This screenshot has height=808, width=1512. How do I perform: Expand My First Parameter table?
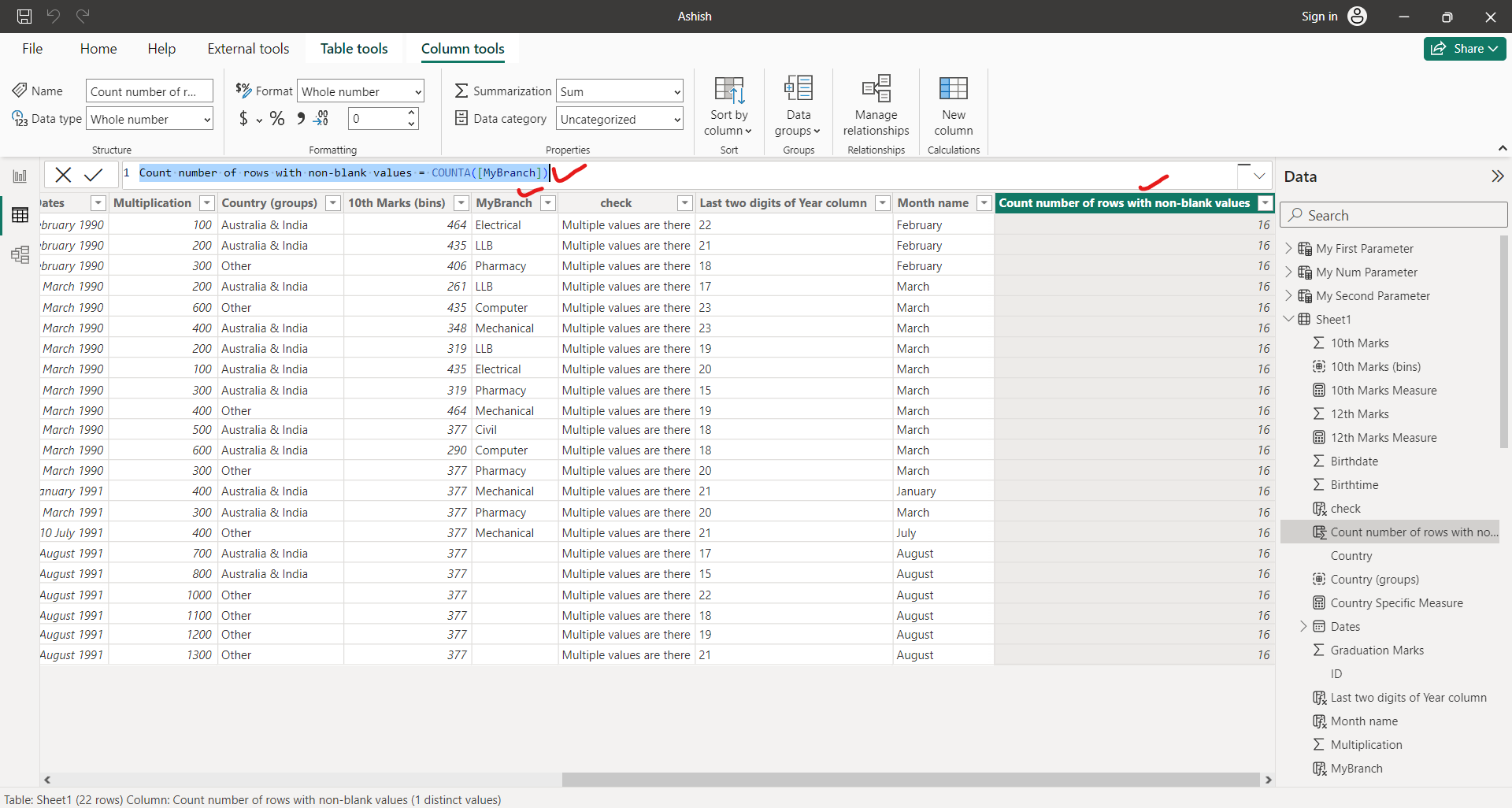tap(1288, 249)
